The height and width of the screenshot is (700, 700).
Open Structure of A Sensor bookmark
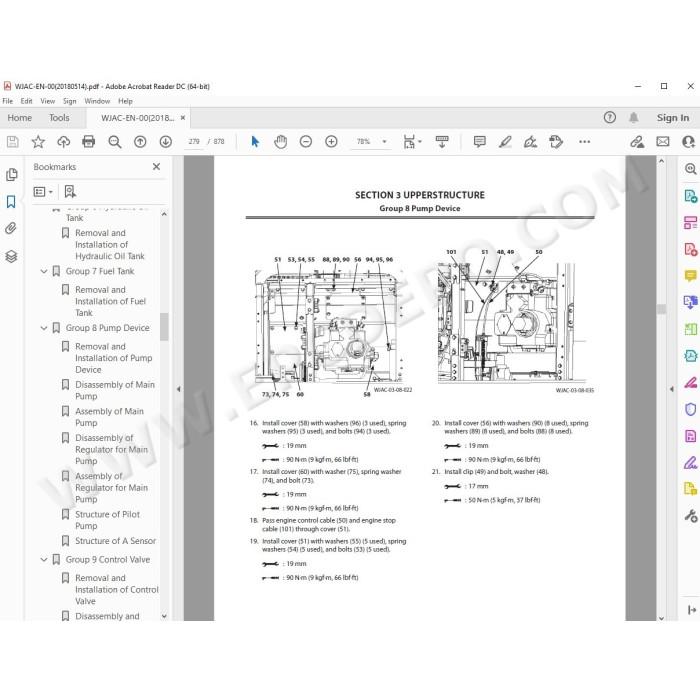coord(115,541)
